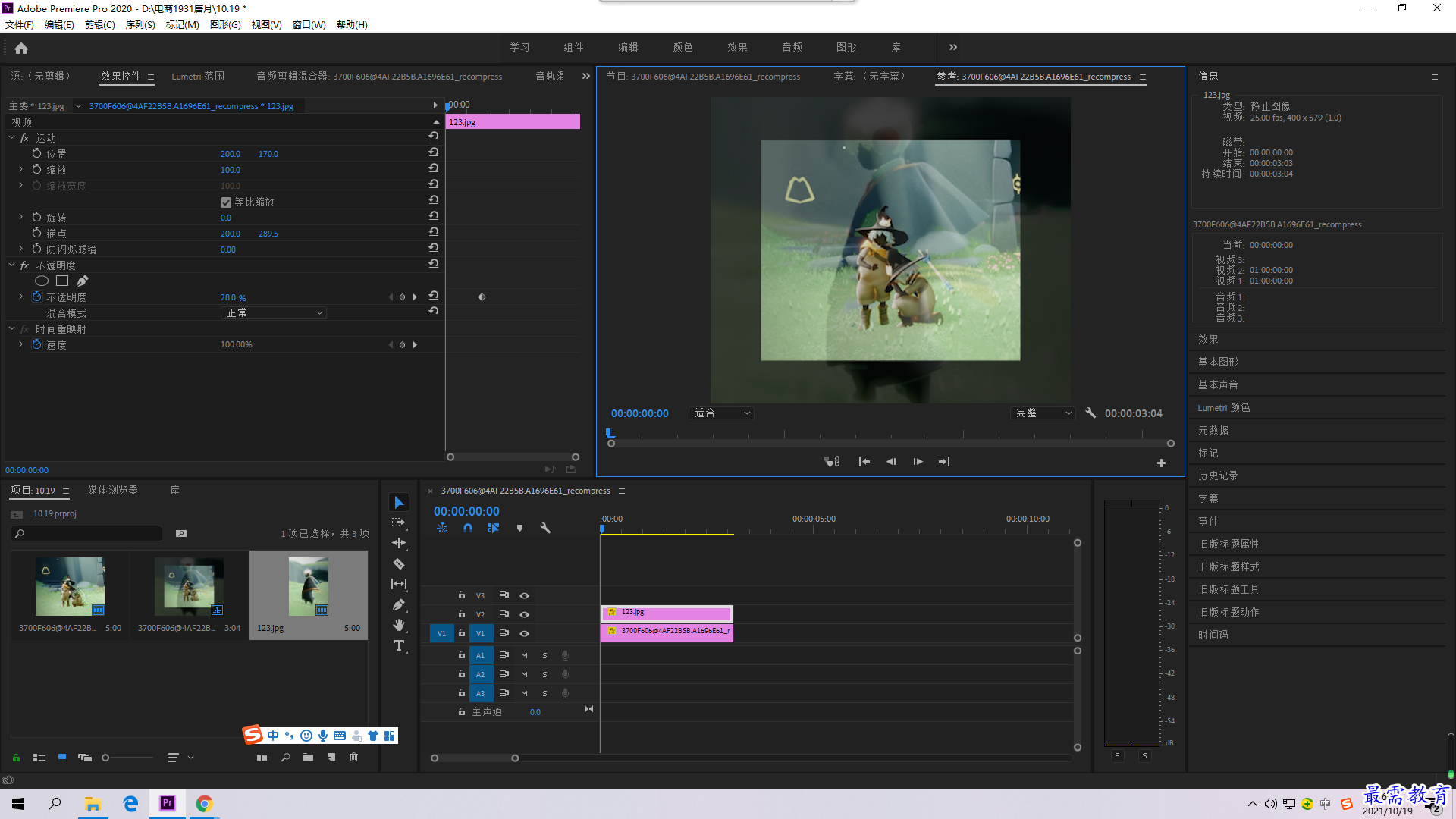Collapse Time Remapping group
1456x819 pixels.
[11, 329]
